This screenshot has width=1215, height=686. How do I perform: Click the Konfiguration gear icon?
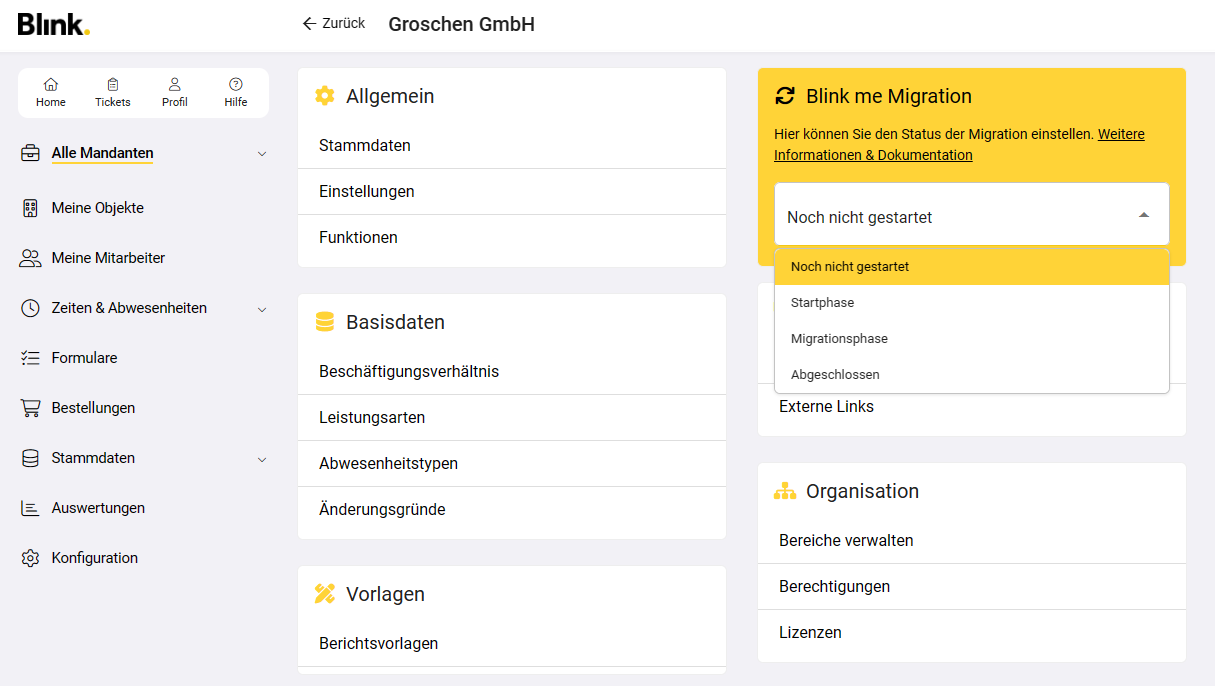[x=30, y=558]
